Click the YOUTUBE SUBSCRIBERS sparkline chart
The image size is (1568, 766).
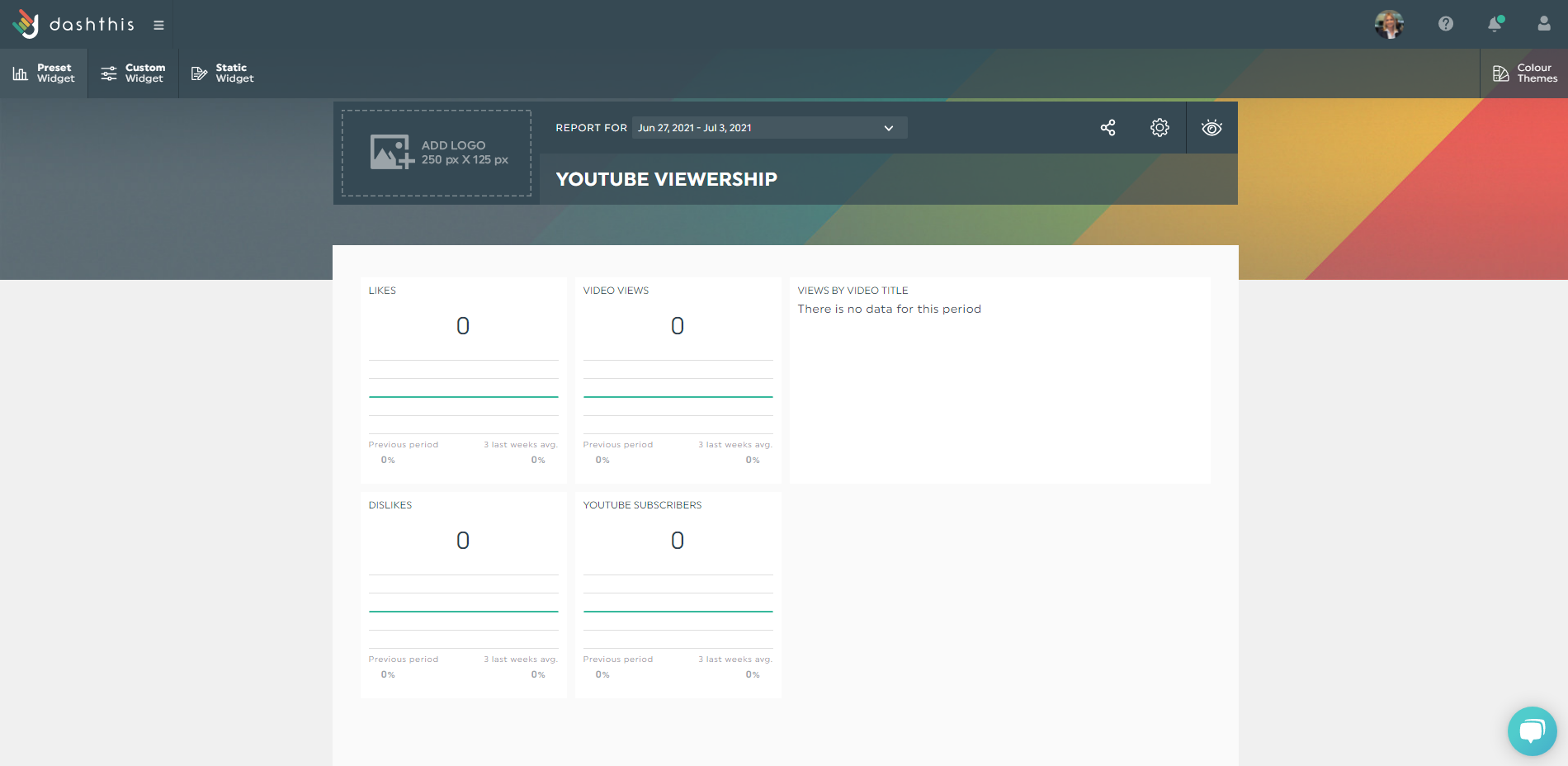[x=678, y=612]
